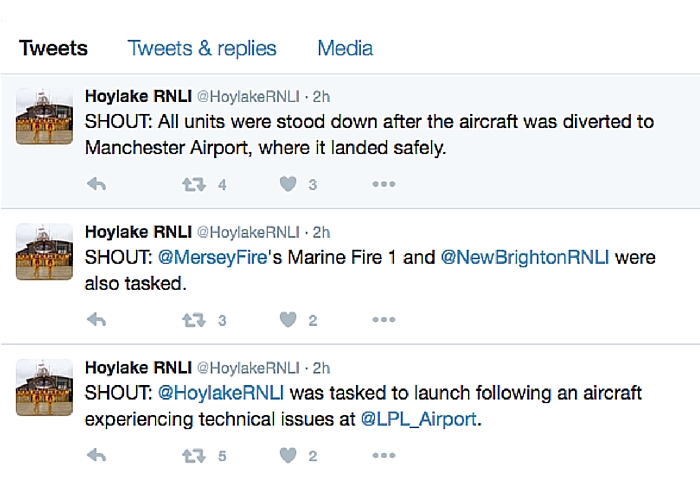The image size is (700, 500).
Task: Open more options on the Manchester Airport tweet
Action: [x=384, y=184]
